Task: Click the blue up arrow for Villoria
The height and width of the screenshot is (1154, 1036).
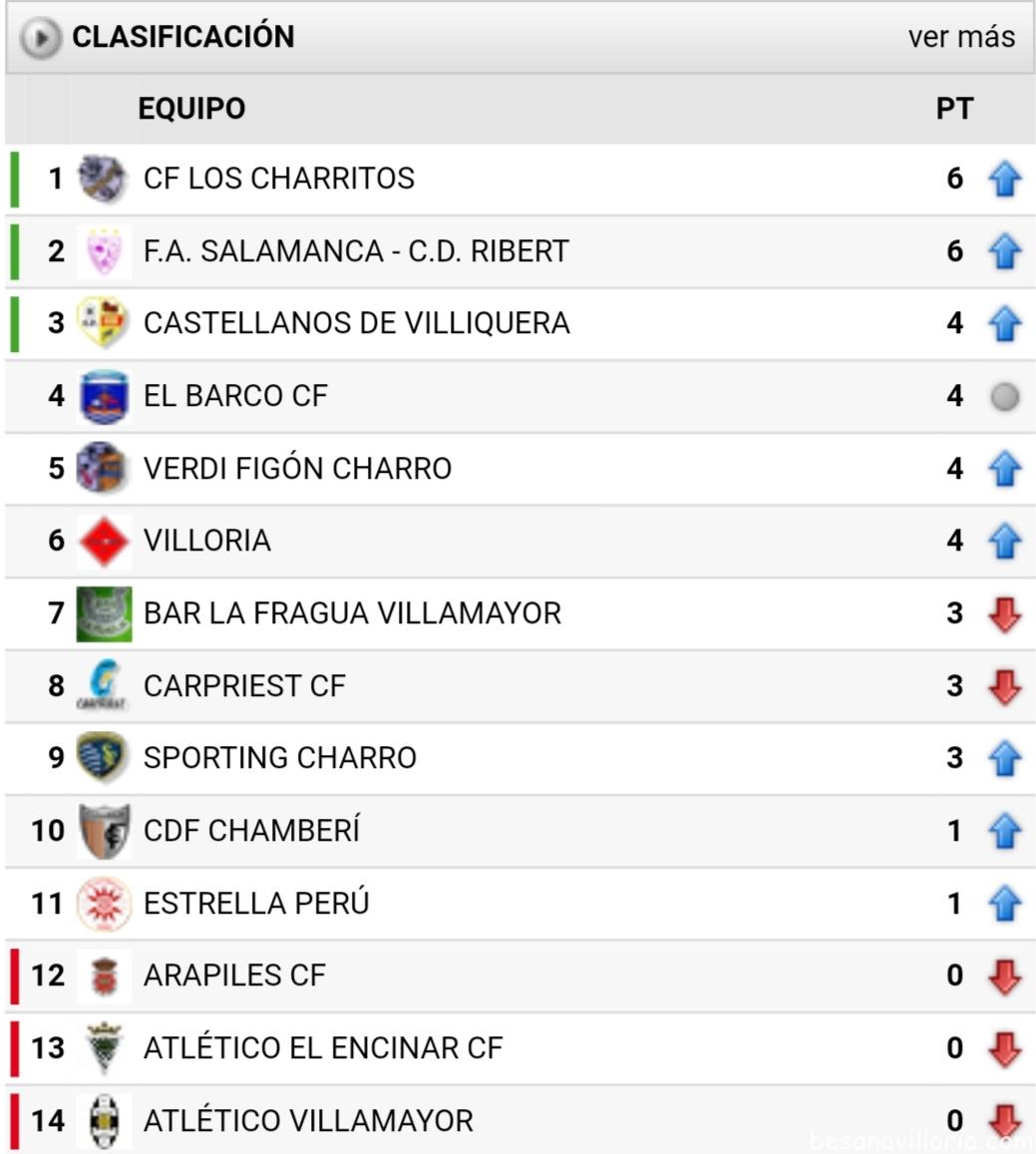Action: pos(1004,541)
